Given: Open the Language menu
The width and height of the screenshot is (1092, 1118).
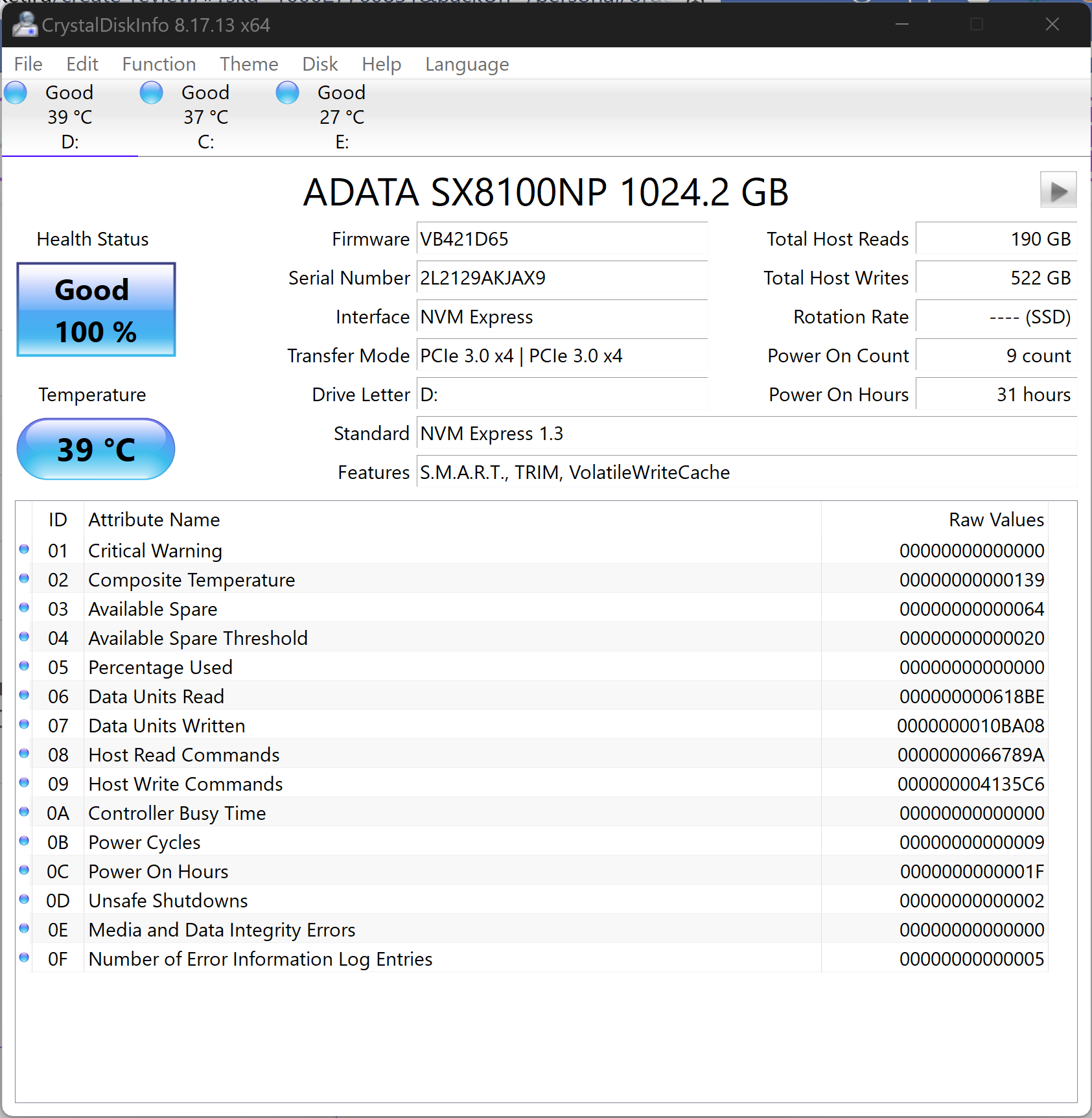Looking at the screenshot, I should [x=467, y=64].
